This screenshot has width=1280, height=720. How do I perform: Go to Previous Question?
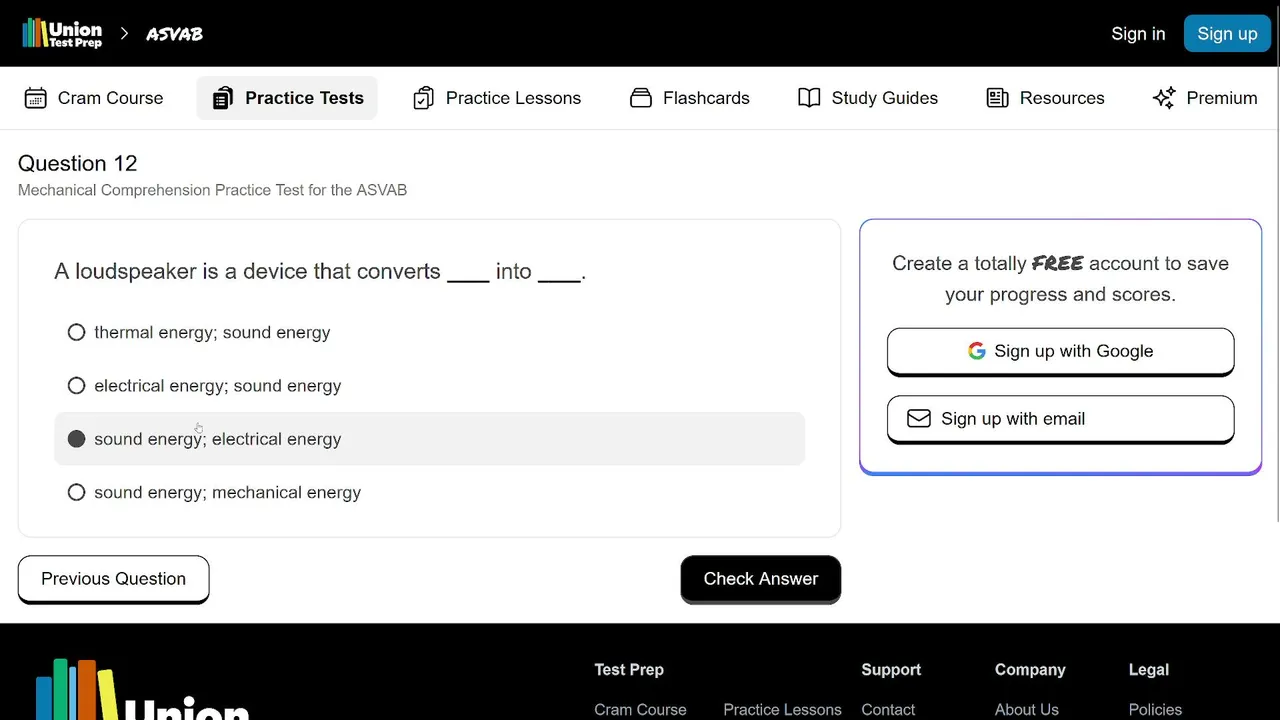113,579
